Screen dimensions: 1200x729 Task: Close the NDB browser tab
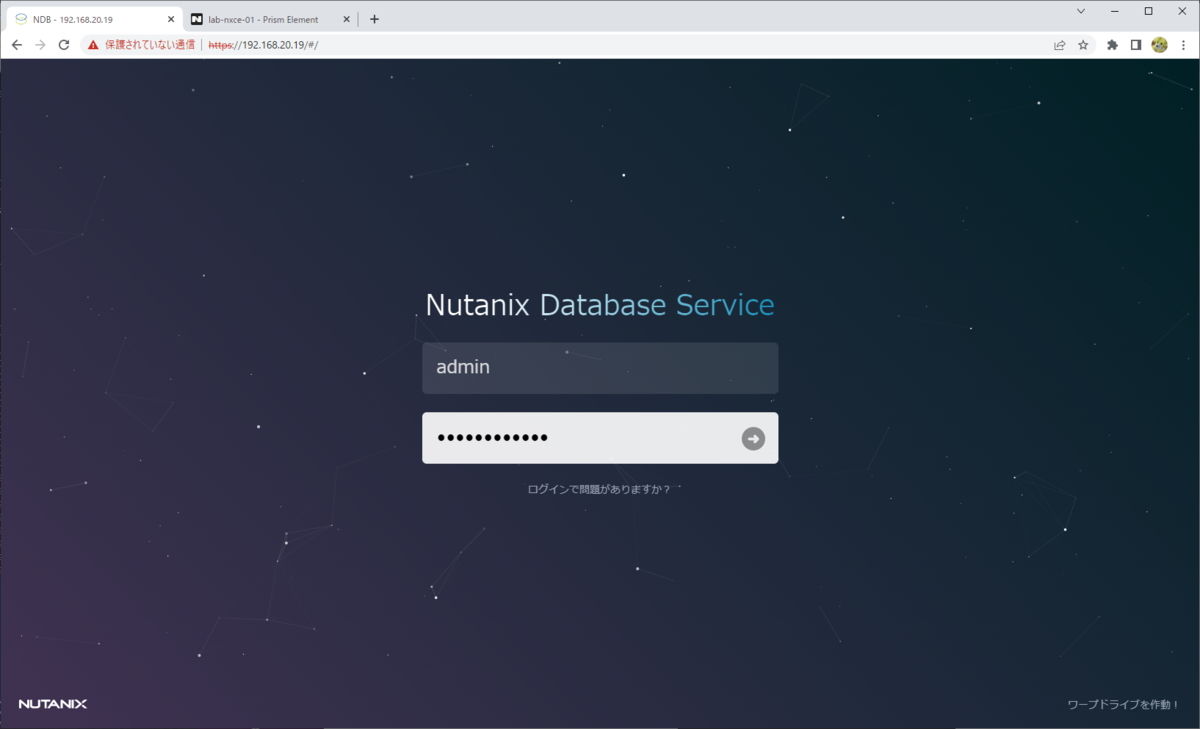[x=170, y=19]
